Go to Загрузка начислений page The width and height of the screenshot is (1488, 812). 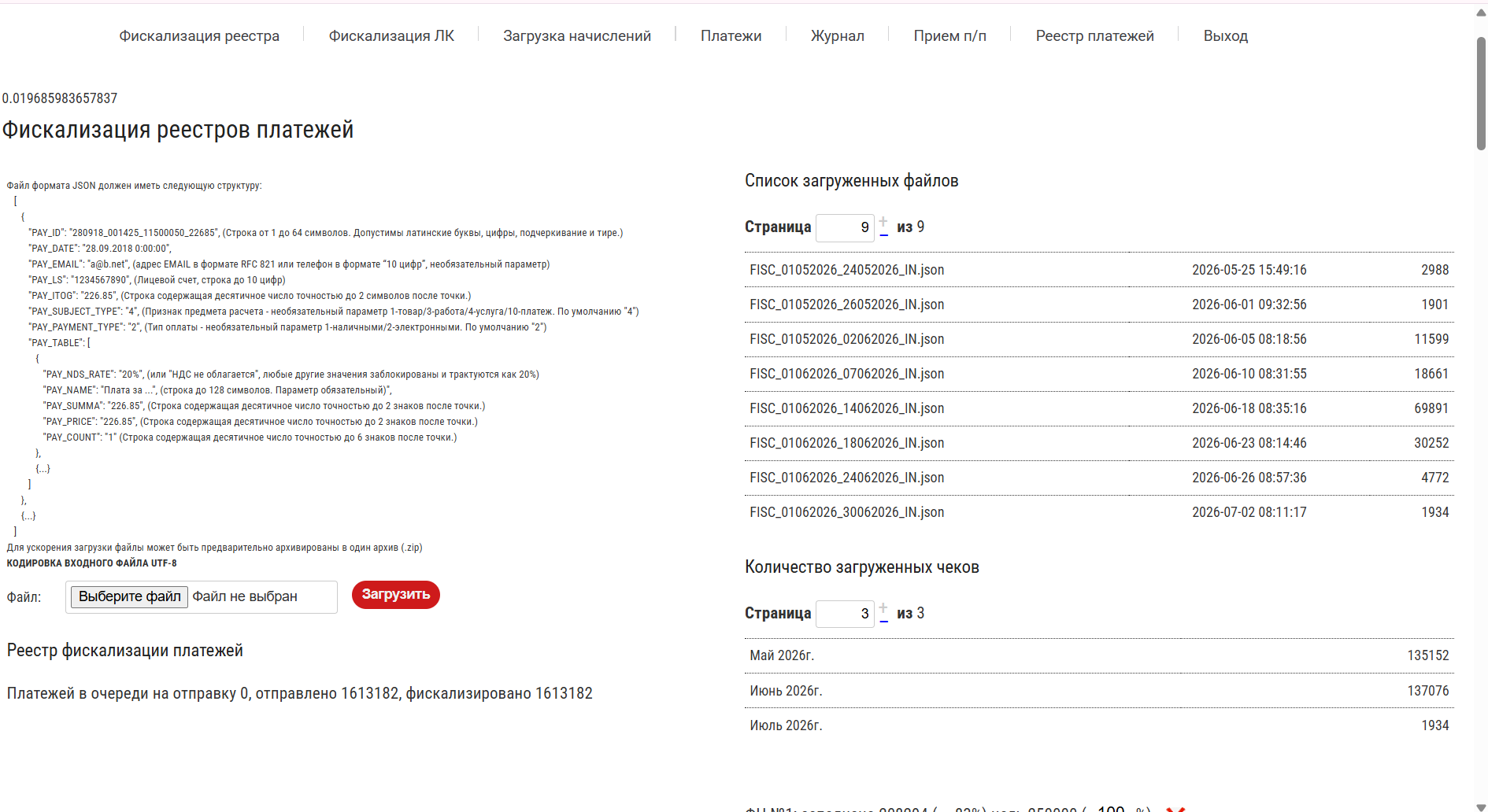tap(577, 35)
